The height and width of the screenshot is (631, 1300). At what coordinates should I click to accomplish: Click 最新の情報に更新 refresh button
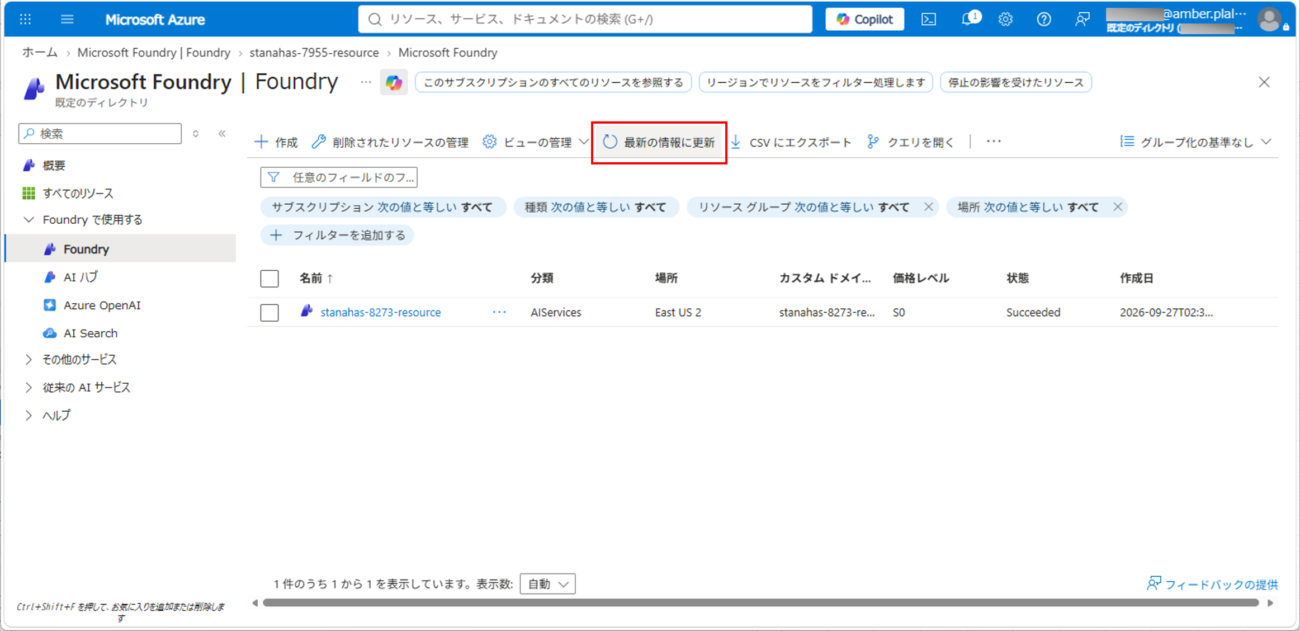[x=659, y=142]
